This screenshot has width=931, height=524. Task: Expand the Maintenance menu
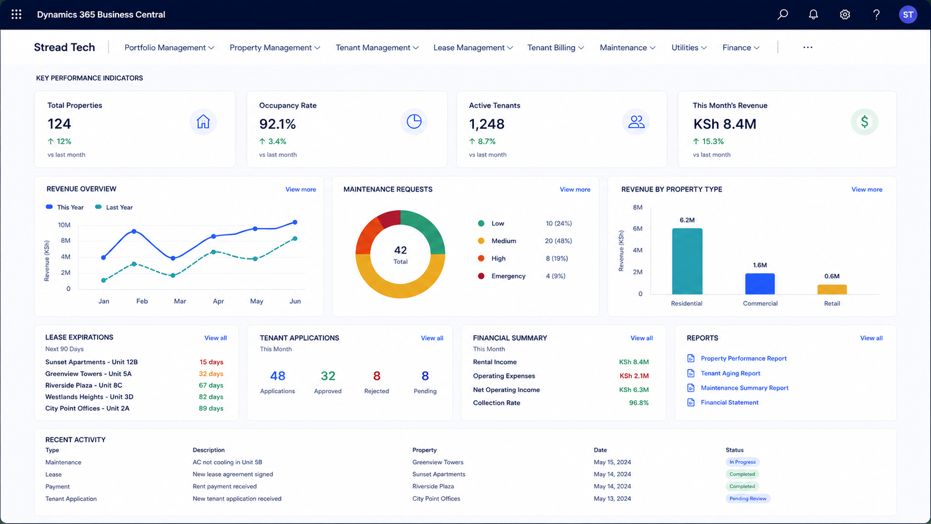coord(628,47)
